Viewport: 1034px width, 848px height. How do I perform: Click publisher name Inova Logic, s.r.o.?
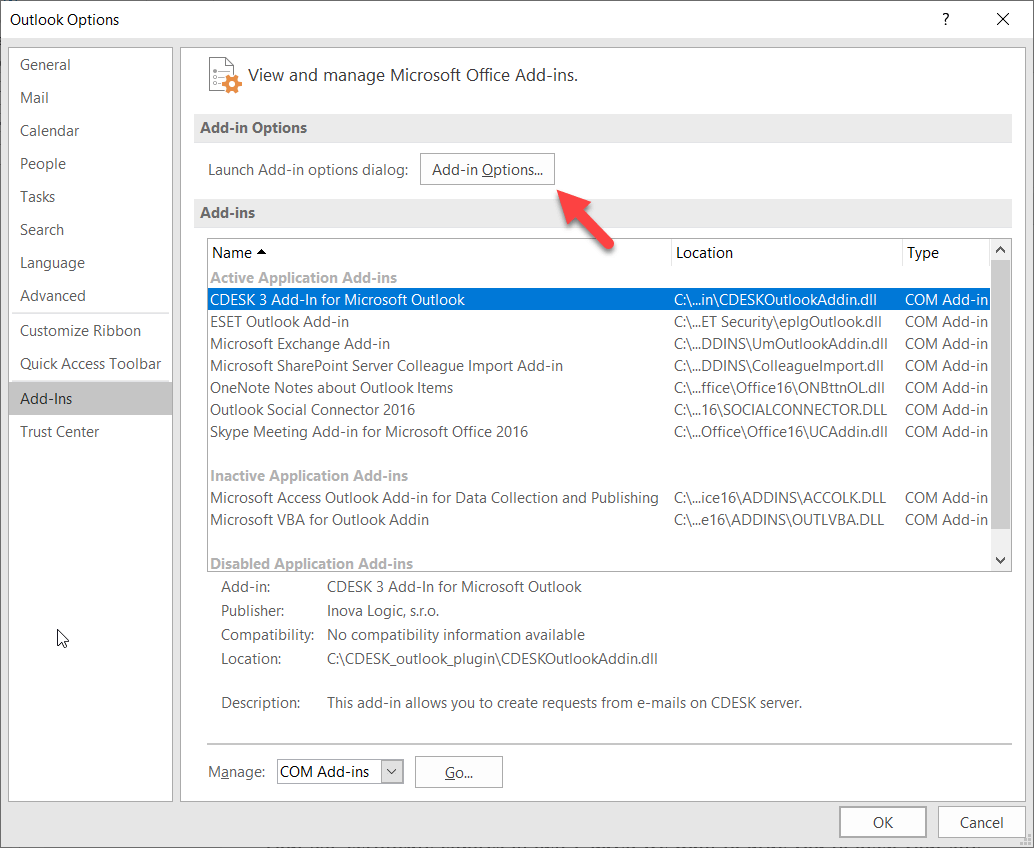383,611
